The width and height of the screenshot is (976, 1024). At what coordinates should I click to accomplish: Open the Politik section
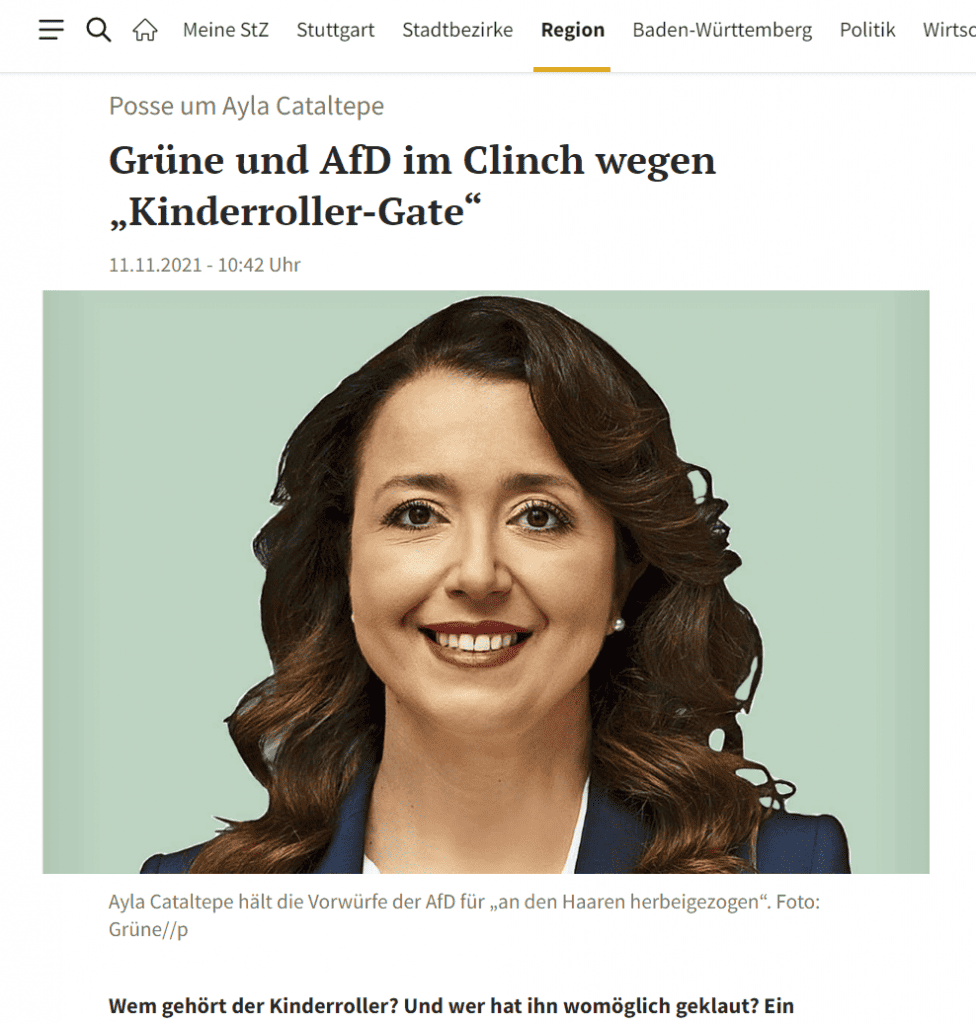pos(867,30)
